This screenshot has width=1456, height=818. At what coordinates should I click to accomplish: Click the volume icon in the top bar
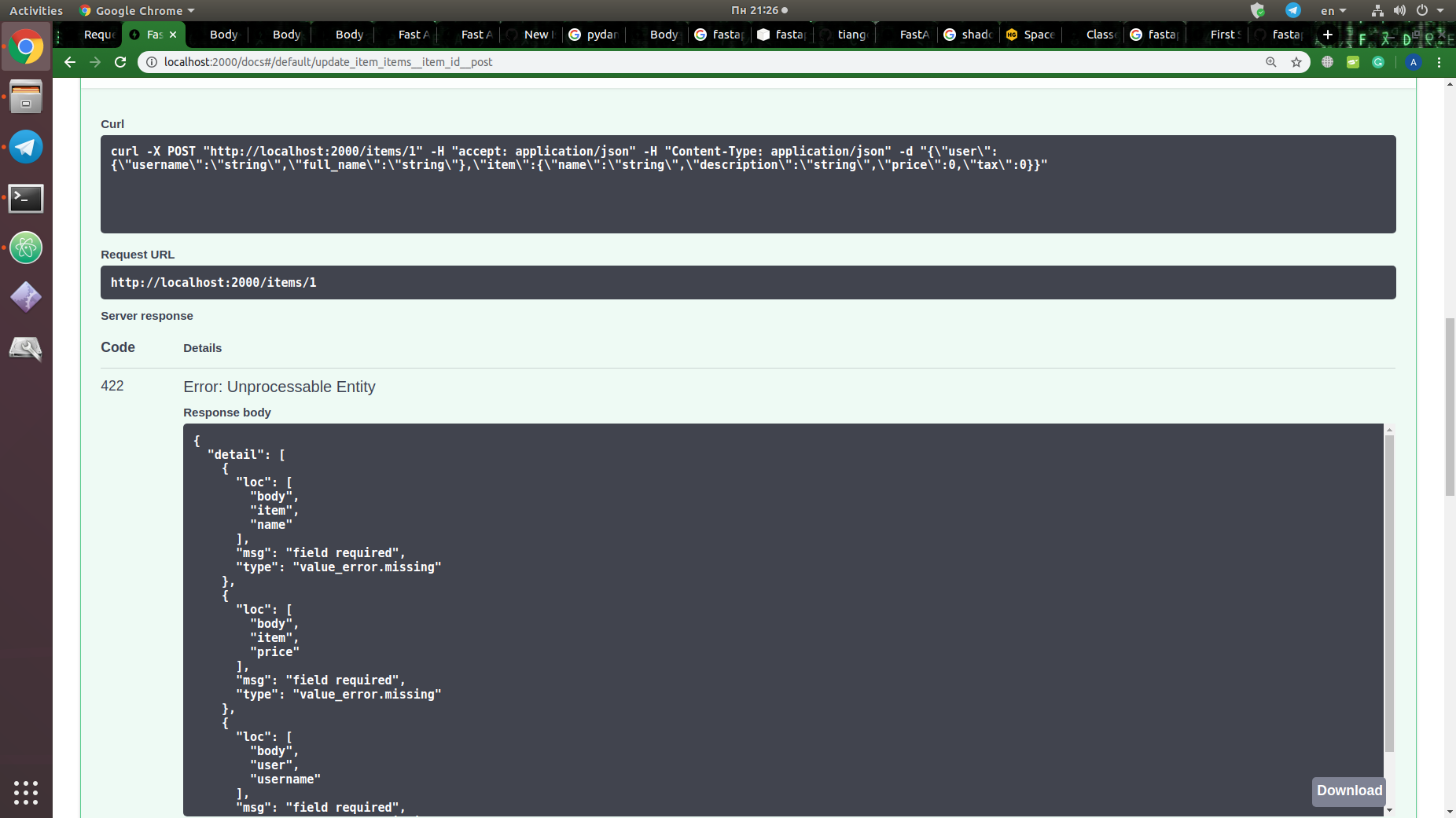click(x=1400, y=10)
